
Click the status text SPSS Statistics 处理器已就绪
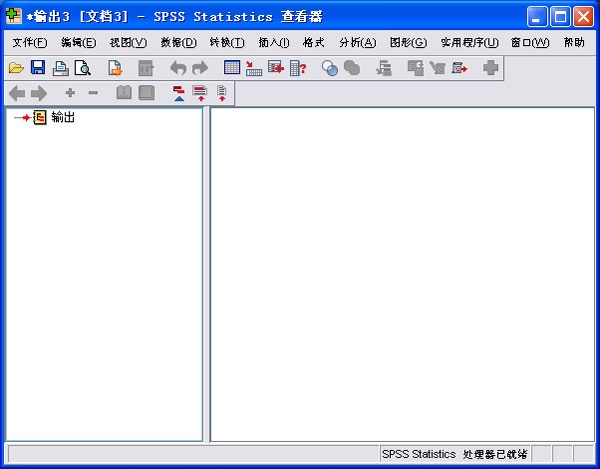coord(455,454)
